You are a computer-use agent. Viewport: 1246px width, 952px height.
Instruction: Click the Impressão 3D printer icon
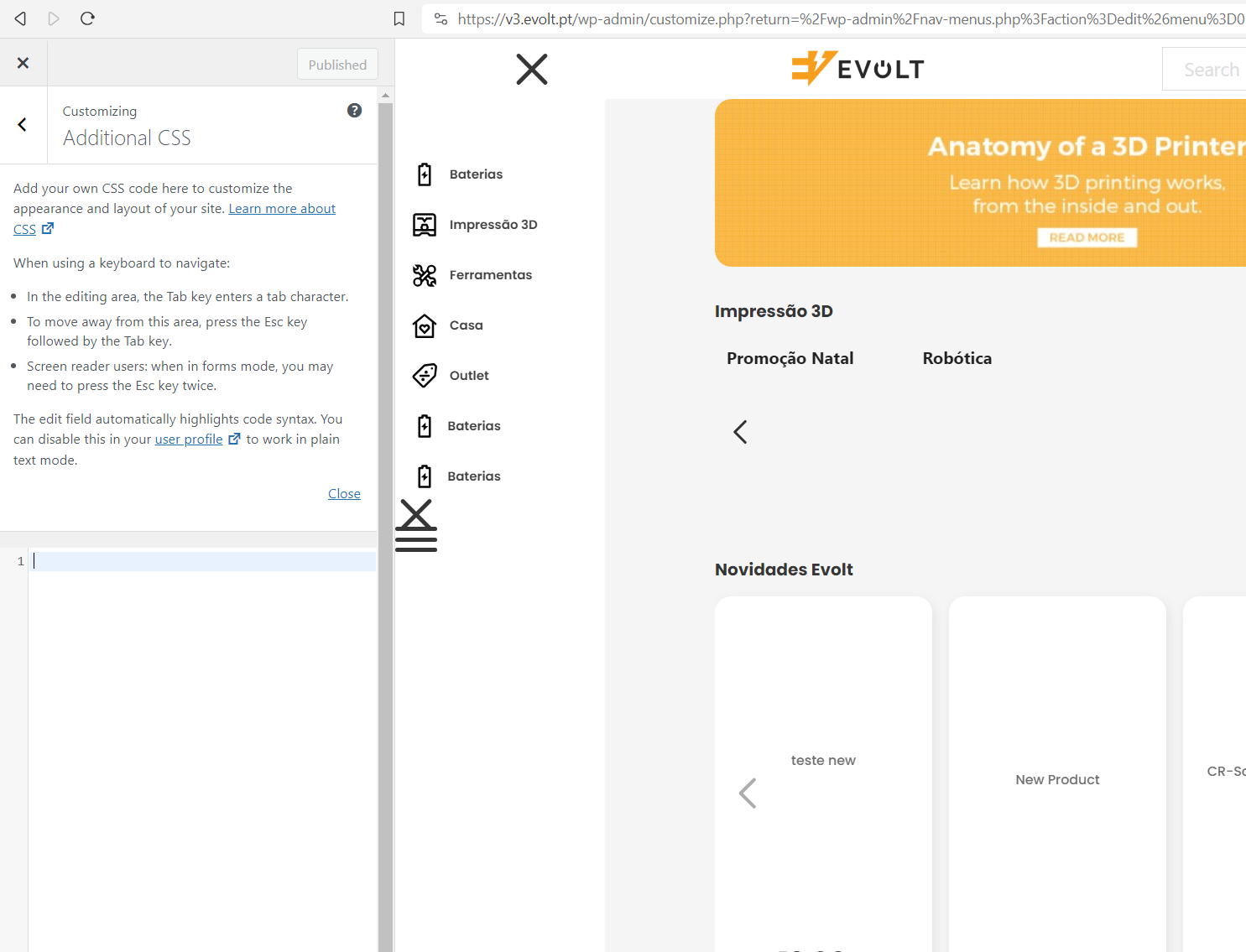(x=425, y=225)
